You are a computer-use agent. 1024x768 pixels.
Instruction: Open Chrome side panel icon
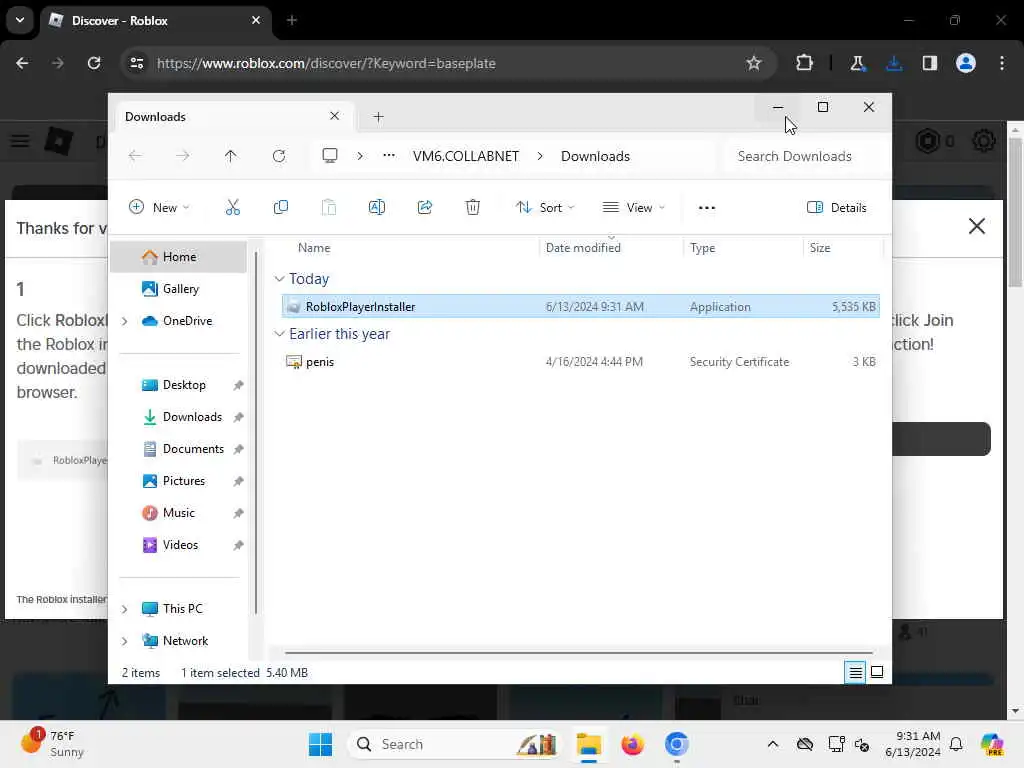[x=929, y=63]
